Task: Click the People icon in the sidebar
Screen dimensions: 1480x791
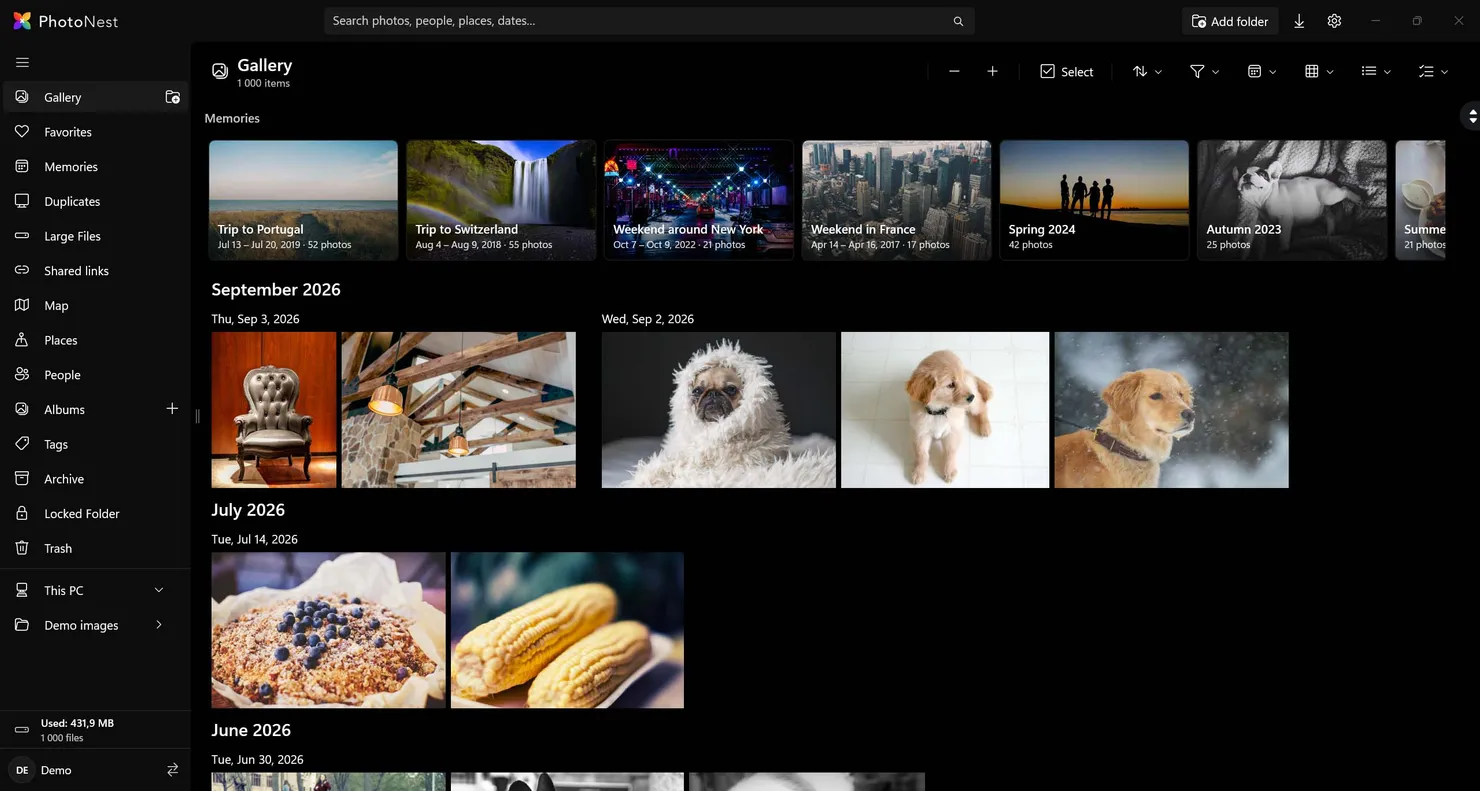Action: (x=22, y=375)
